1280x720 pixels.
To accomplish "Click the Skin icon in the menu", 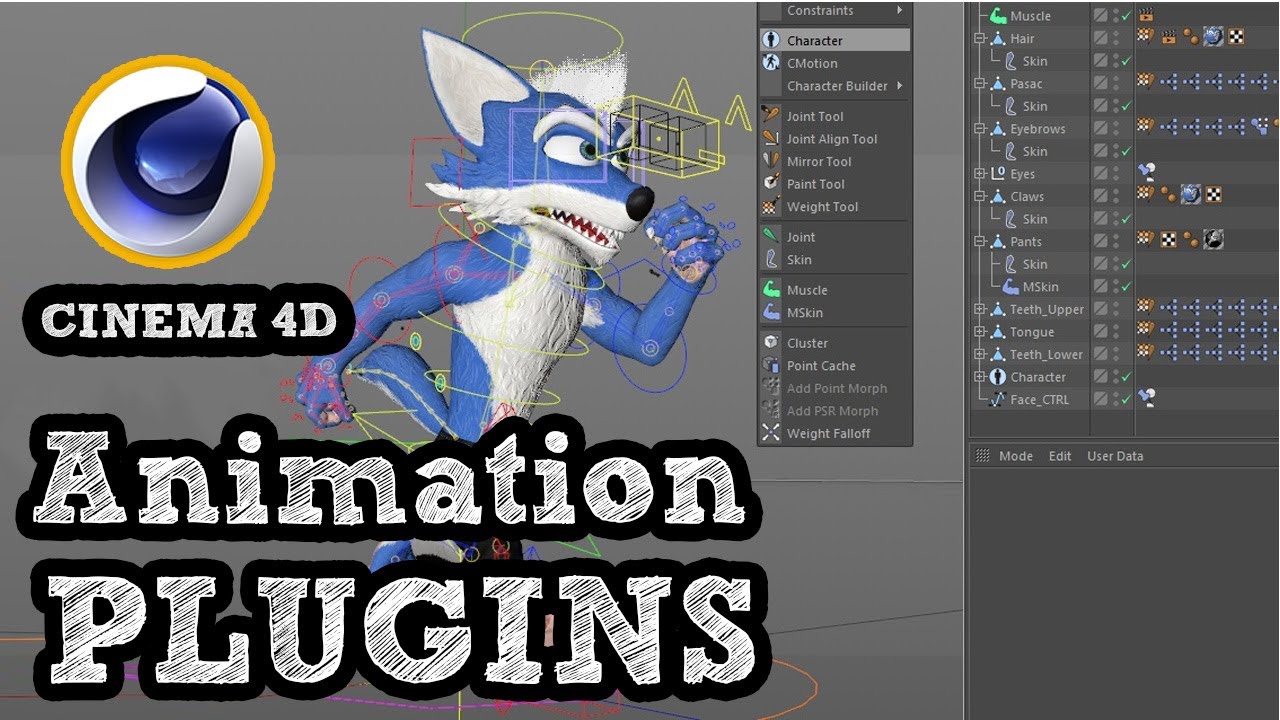I will tap(771, 259).
